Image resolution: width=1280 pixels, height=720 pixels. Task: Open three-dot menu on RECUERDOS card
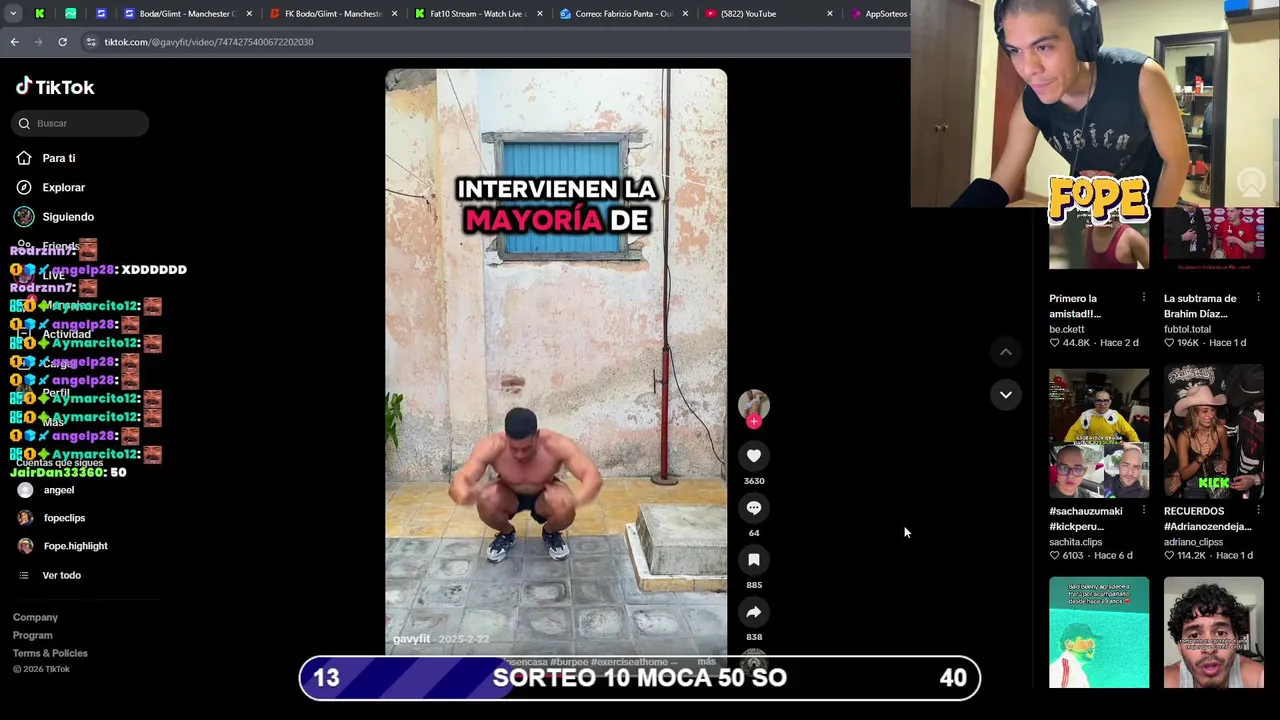[1258, 511]
